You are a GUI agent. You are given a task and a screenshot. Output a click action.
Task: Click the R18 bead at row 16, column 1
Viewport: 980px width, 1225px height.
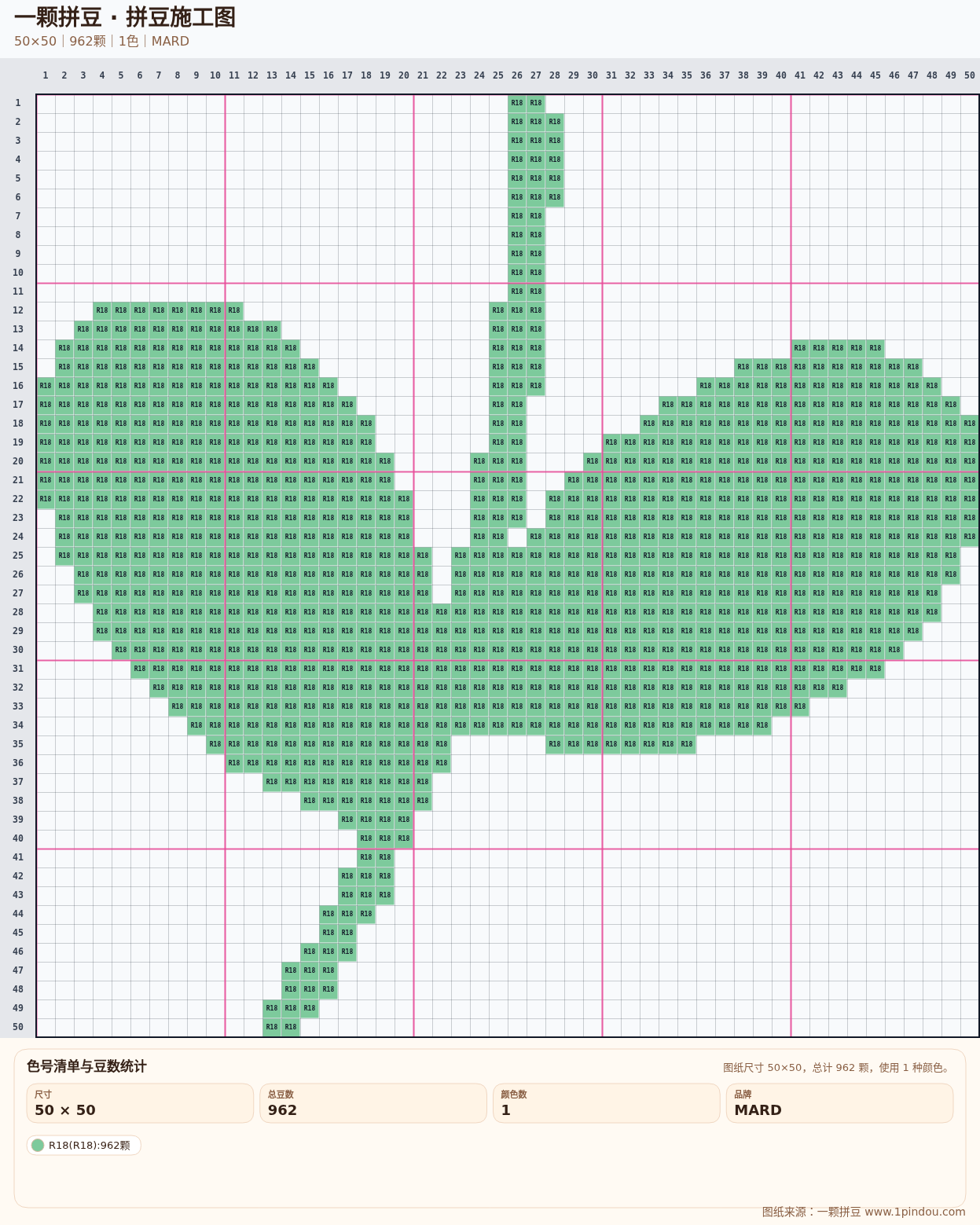(46, 386)
